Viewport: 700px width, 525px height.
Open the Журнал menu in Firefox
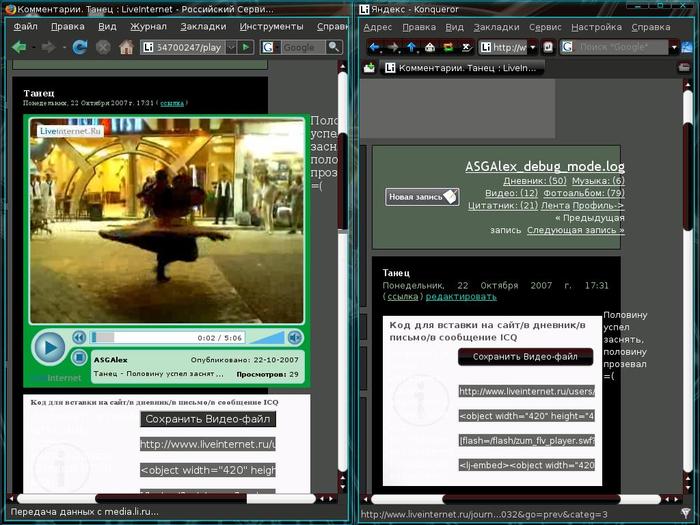148,26
